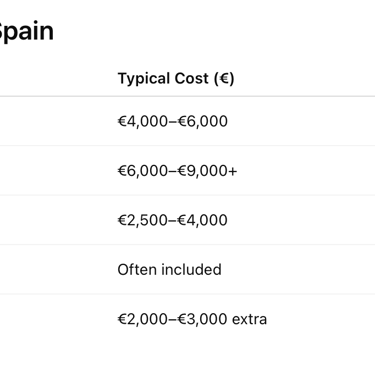The height and width of the screenshot is (366, 375).
Task: Click the €6,000 value ending the first row
Action: pos(203,121)
